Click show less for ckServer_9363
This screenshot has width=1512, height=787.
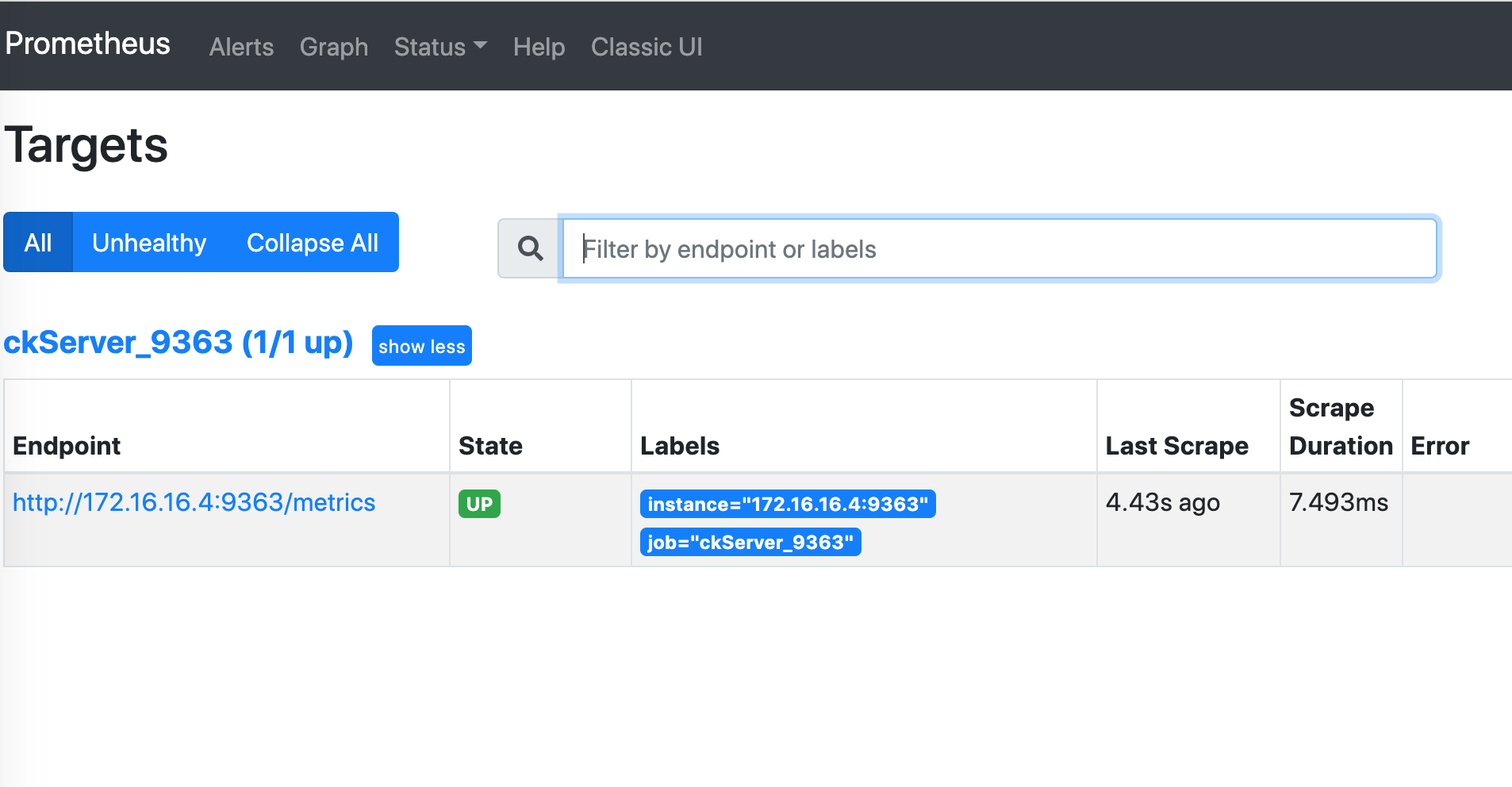point(422,346)
